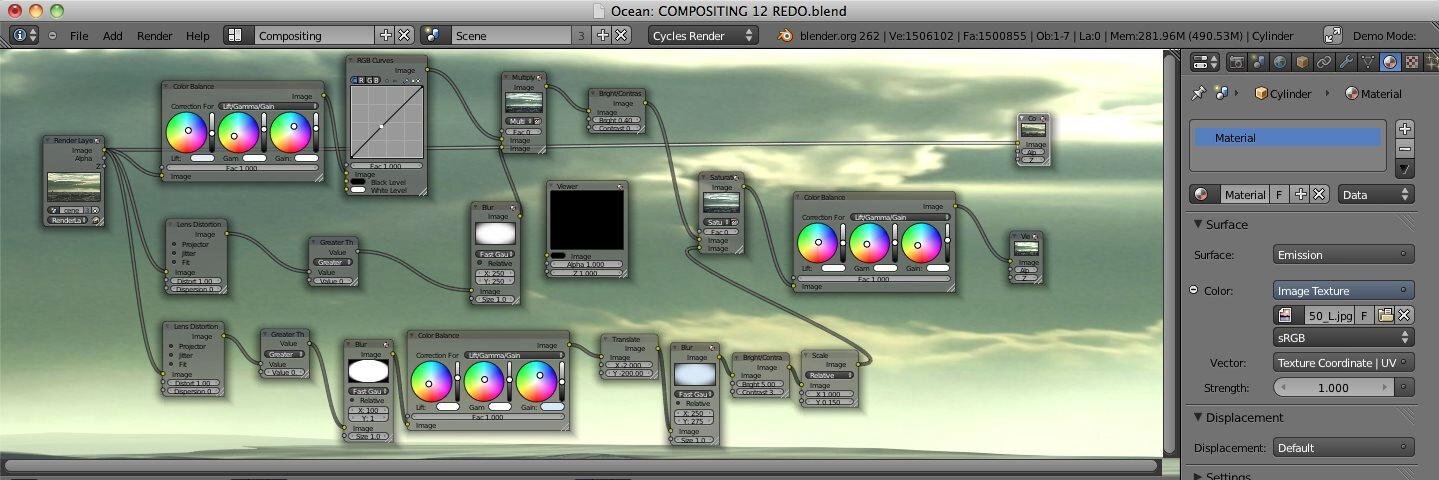This screenshot has width=1439, height=480.
Task: Add a new screen layout next to Compositing
Action: (385, 35)
